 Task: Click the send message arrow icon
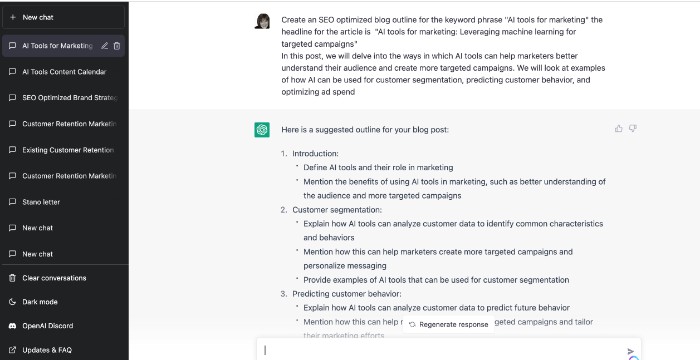click(x=630, y=352)
